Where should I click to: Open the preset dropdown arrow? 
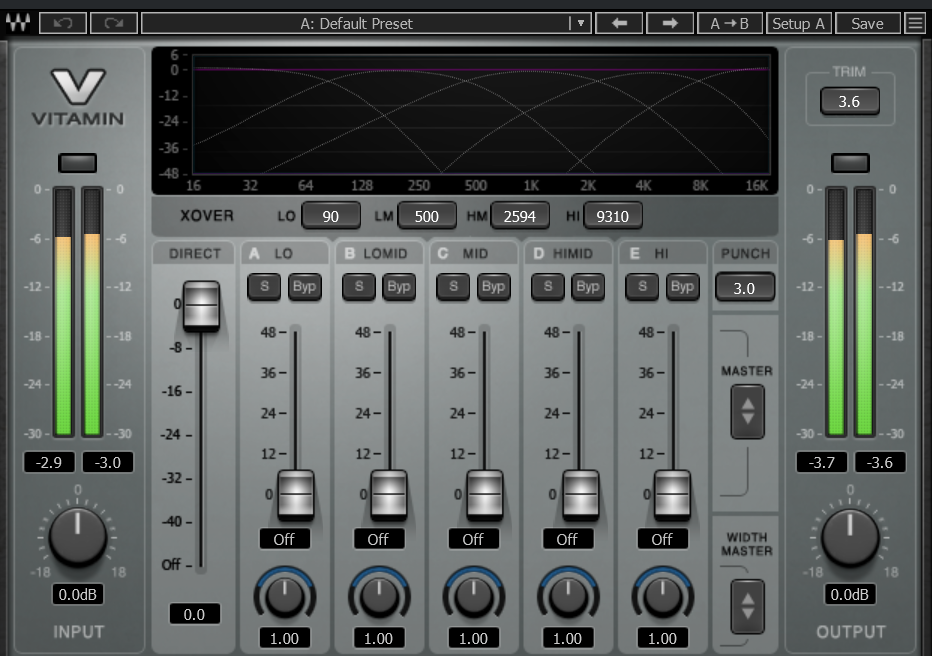click(x=581, y=23)
